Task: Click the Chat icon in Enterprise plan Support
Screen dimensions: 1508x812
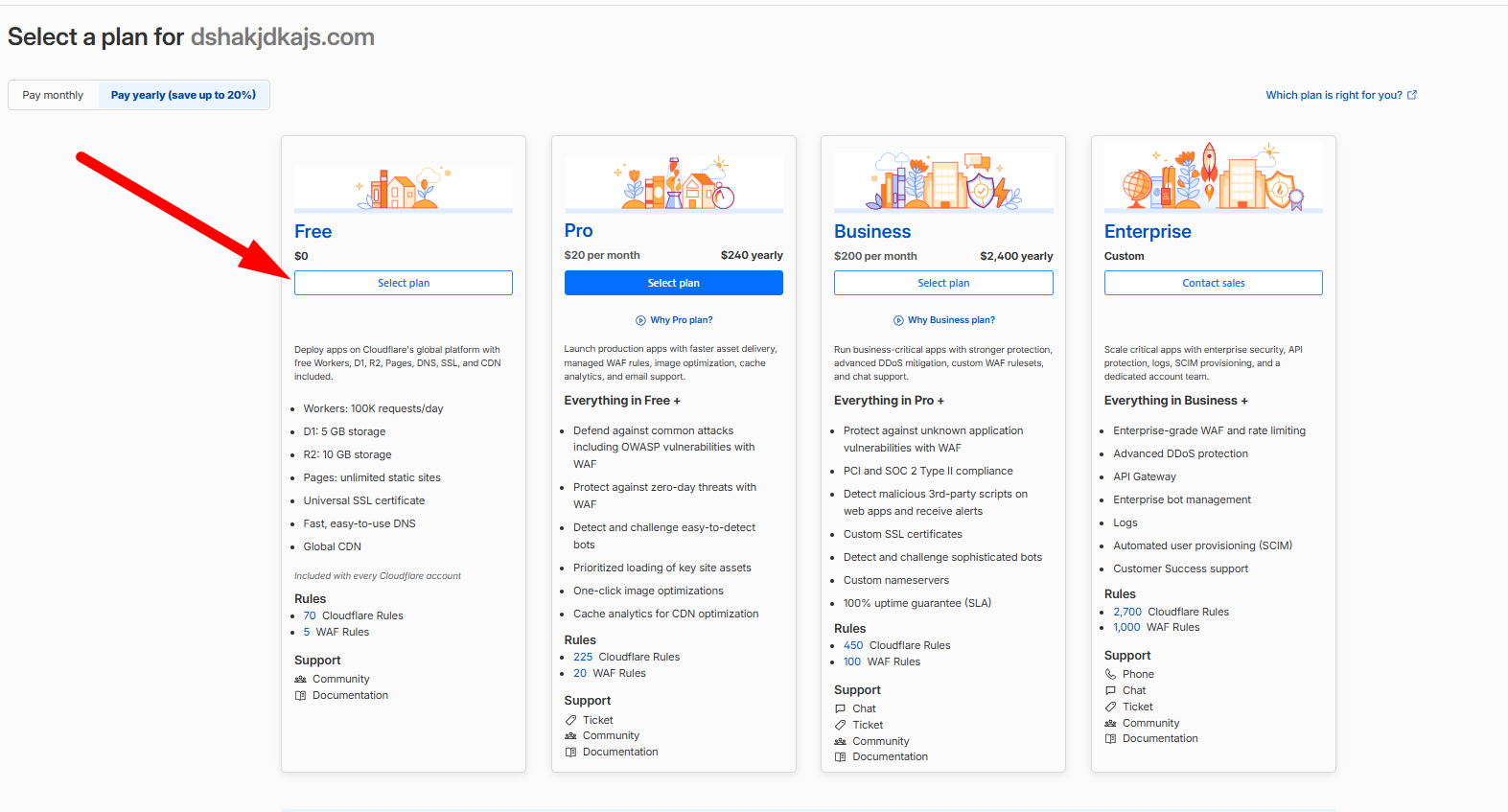Action: point(1111,691)
